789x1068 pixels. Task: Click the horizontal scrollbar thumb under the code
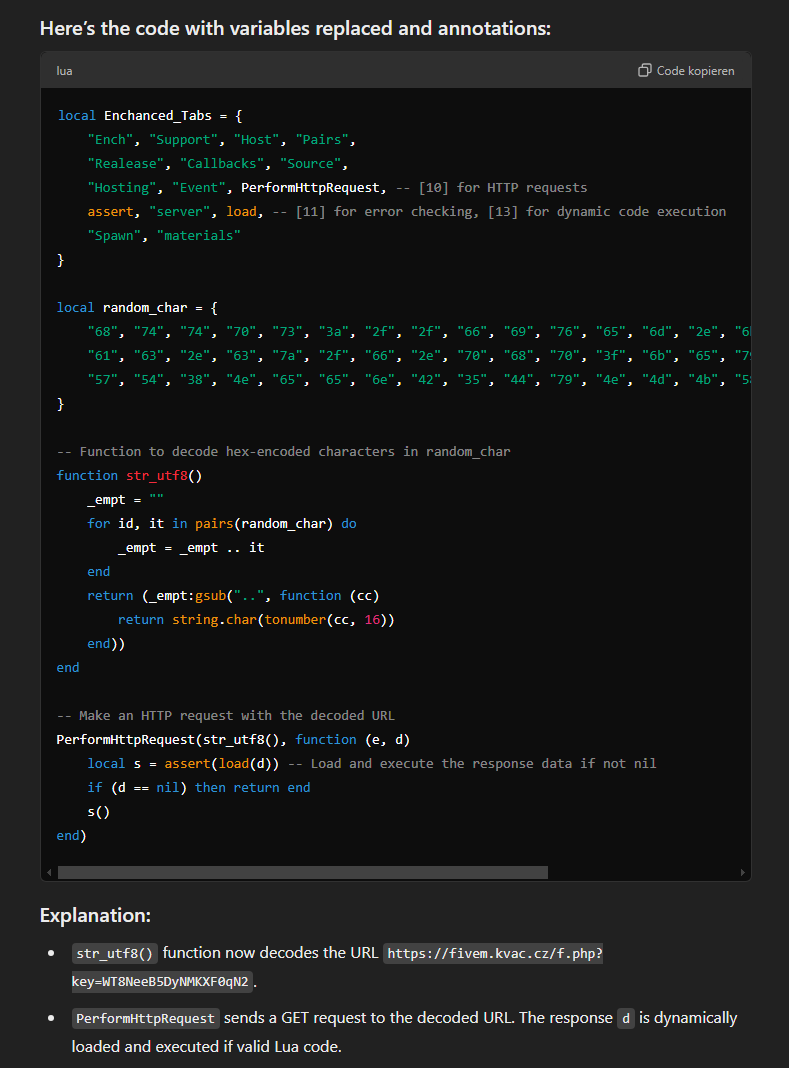pos(303,873)
